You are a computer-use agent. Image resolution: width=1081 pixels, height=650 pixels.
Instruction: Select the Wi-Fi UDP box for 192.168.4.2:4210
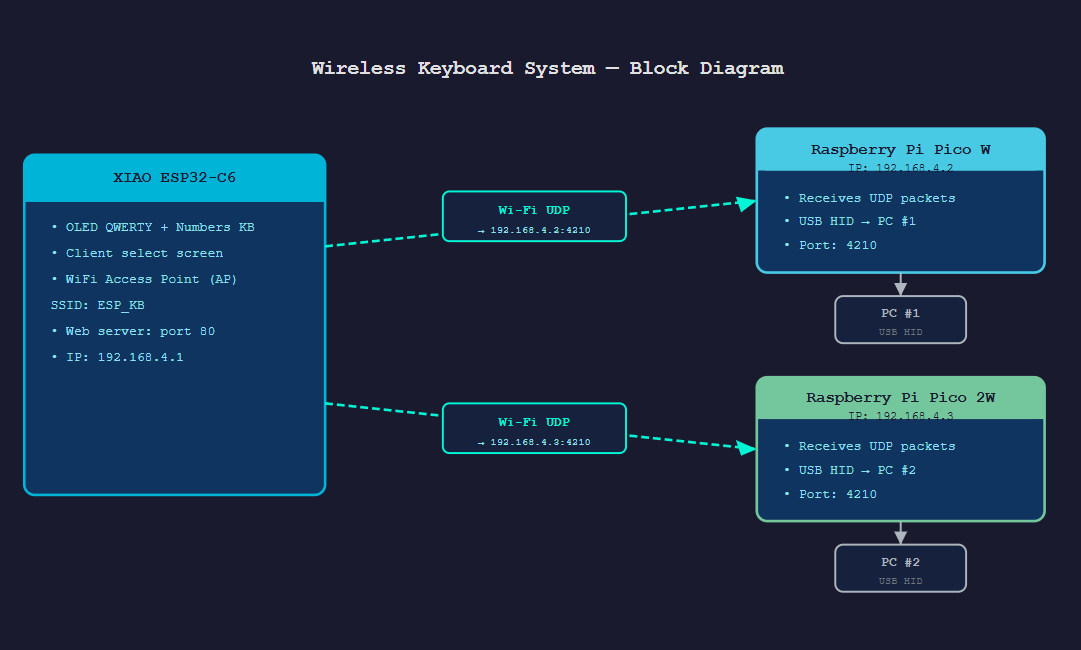(534, 216)
